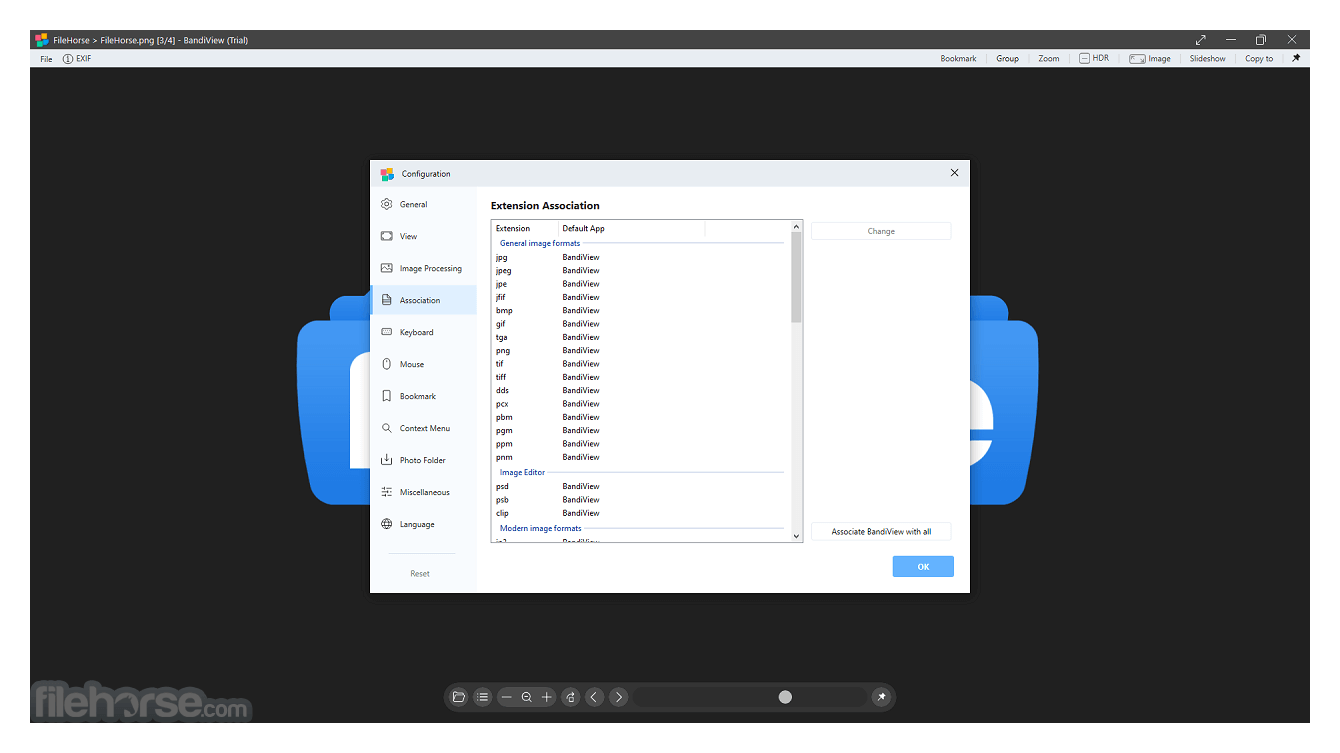The width and height of the screenshot is (1340, 753).
Task: Rotate the image using the bottom toolbar
Action: coord(570,697)
